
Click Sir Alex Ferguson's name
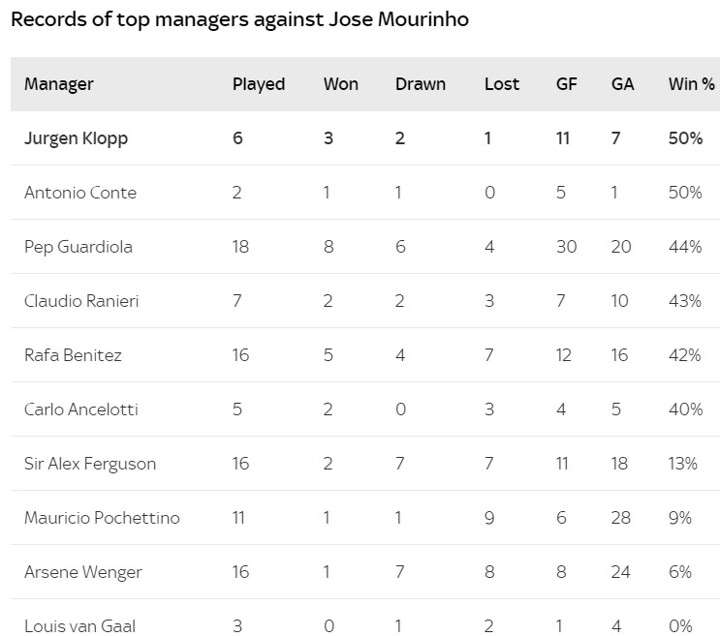90,464
